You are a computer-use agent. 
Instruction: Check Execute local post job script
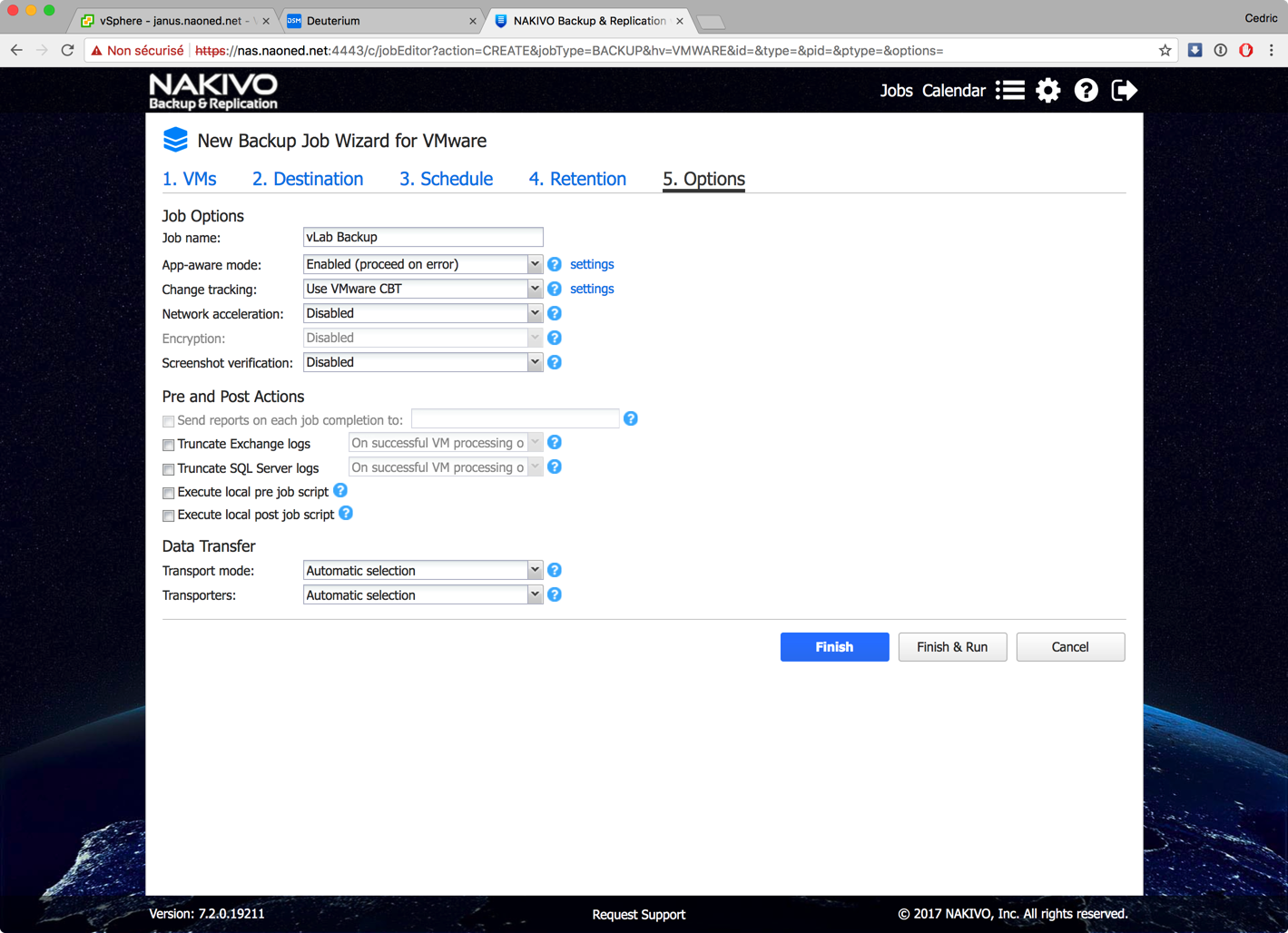tap(169, 516)
